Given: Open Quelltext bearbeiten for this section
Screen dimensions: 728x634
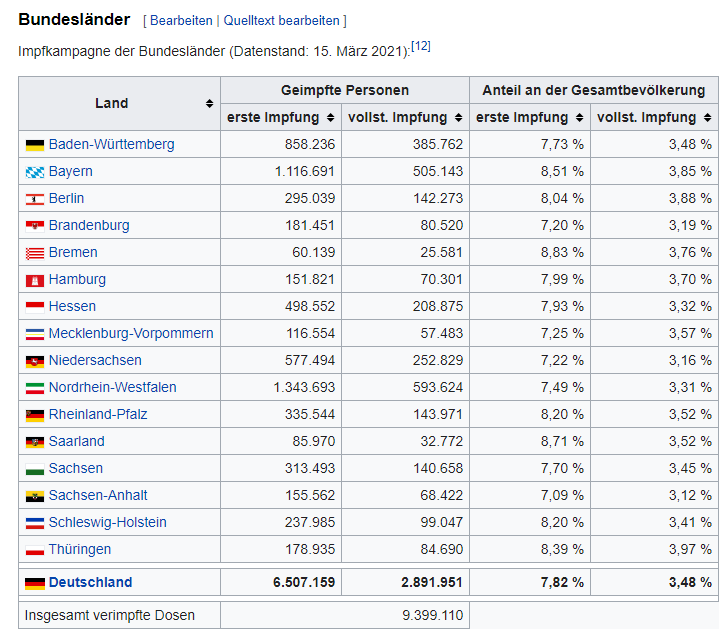Looking at the screenshot, I should click(x=281, y=20).
